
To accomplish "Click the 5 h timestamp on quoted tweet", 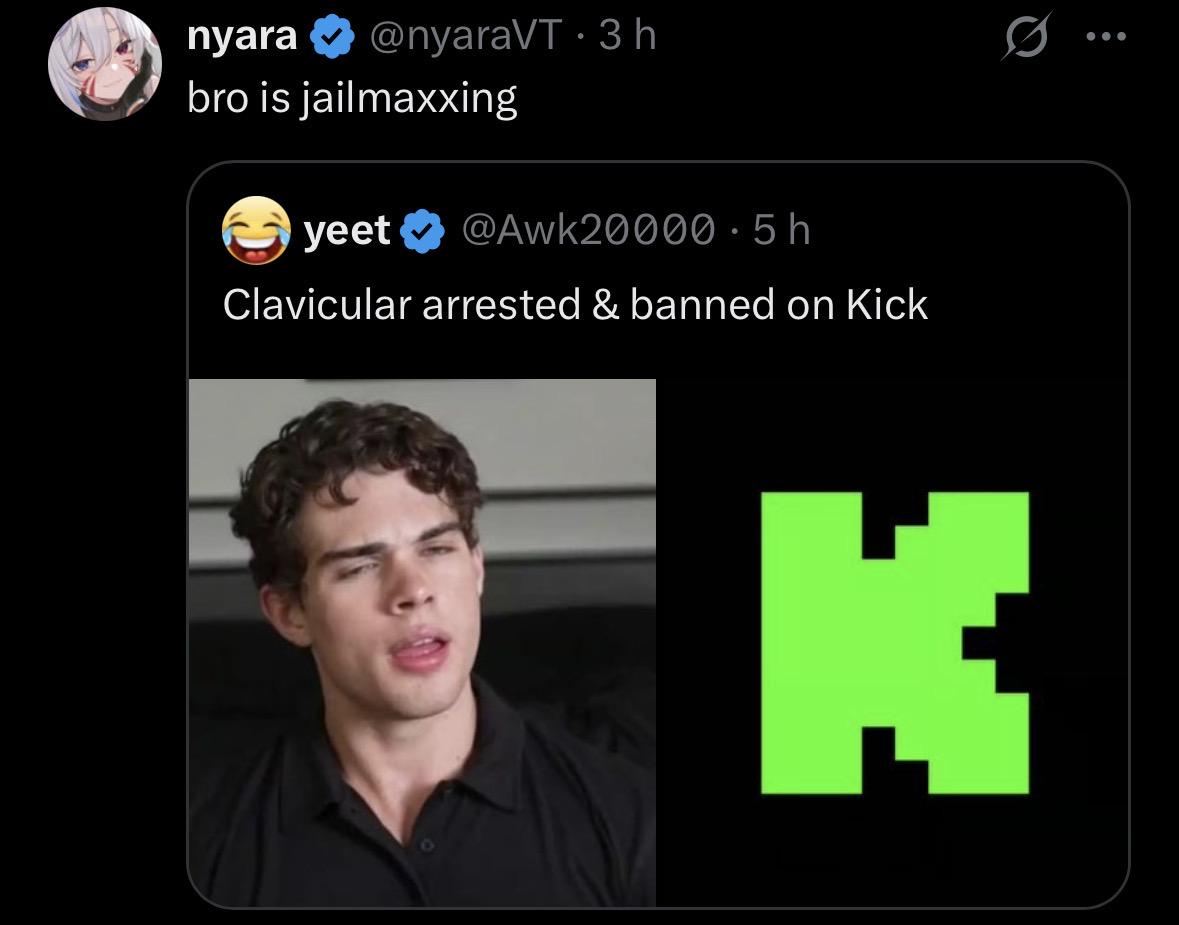I will coord(782,229).
